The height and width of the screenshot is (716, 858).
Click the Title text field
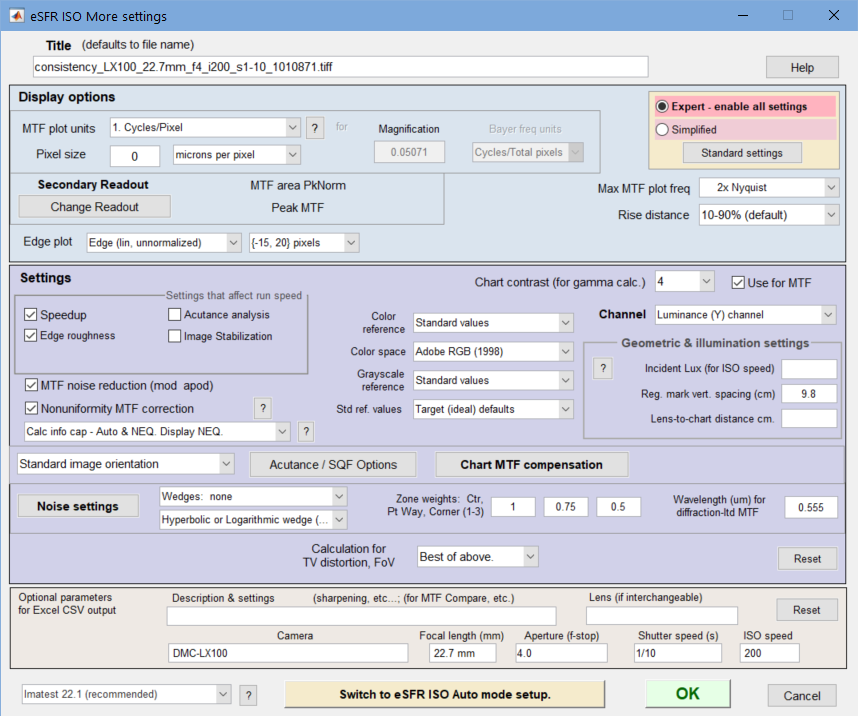[x=340, y=67]
